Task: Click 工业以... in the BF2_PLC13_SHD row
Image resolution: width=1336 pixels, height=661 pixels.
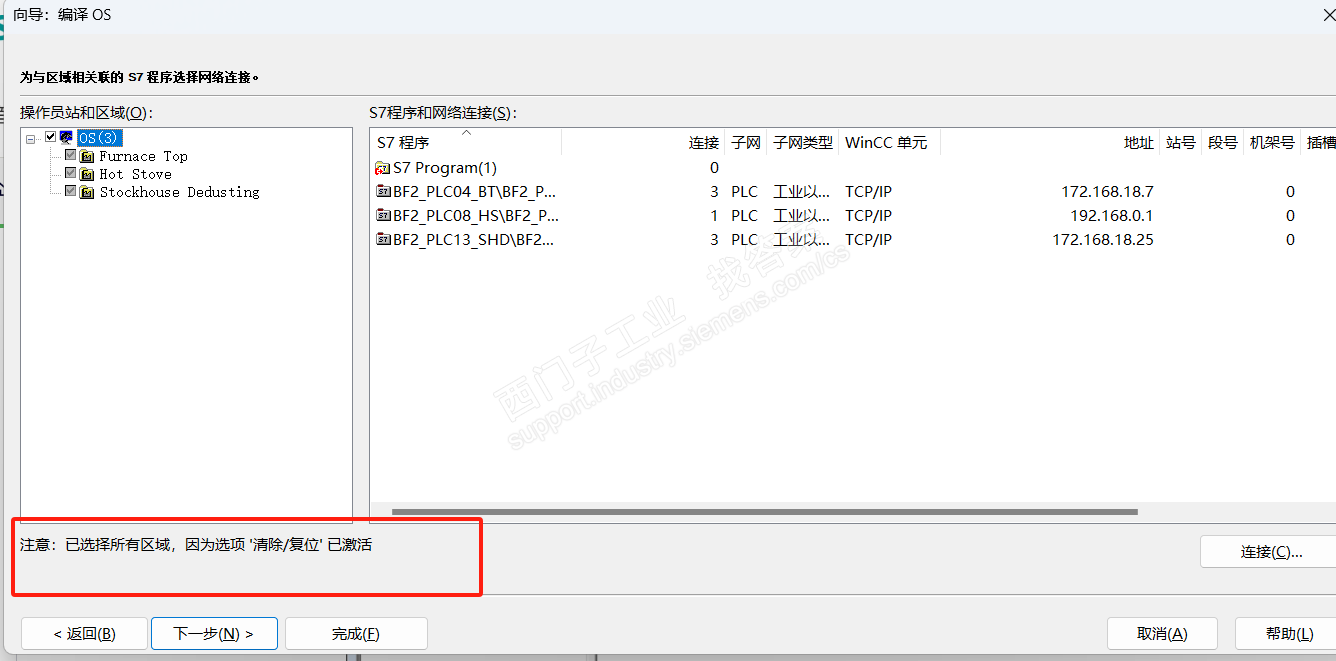Action: tap(801, 239)
